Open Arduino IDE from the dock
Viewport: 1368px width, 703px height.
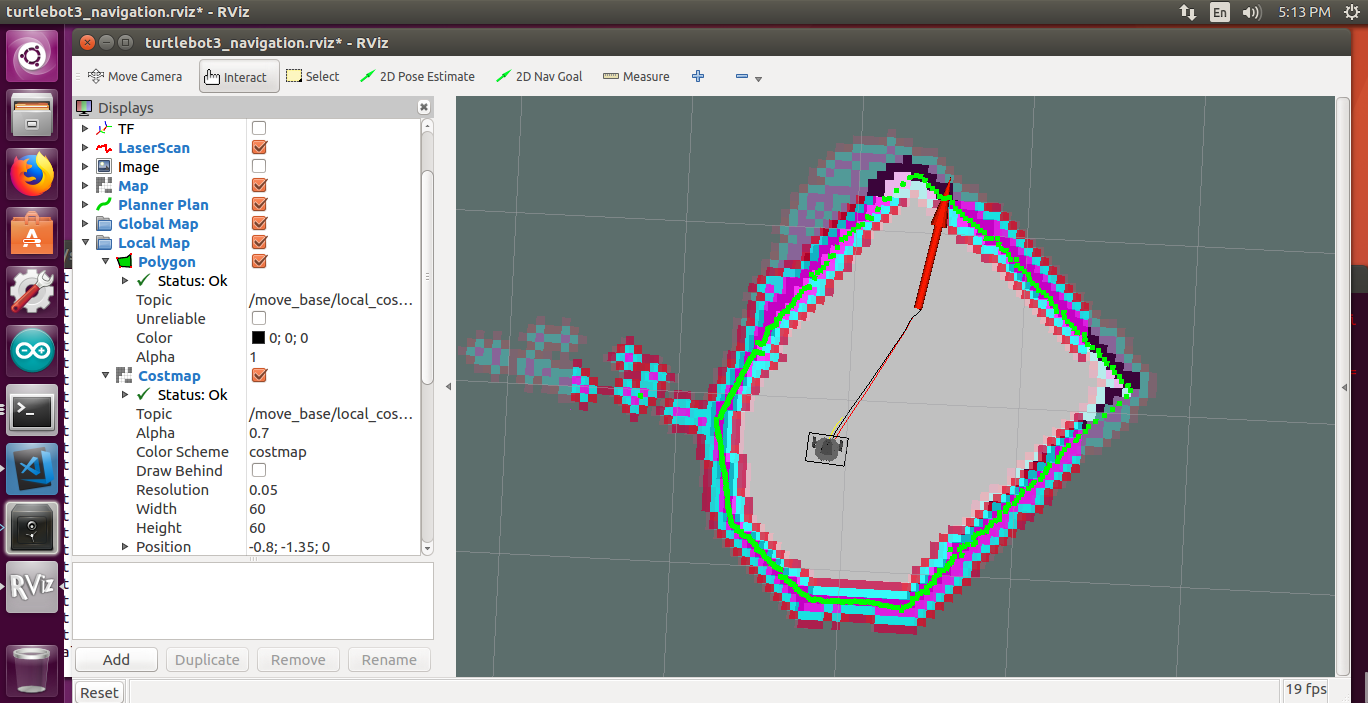[x=32, y=351]
